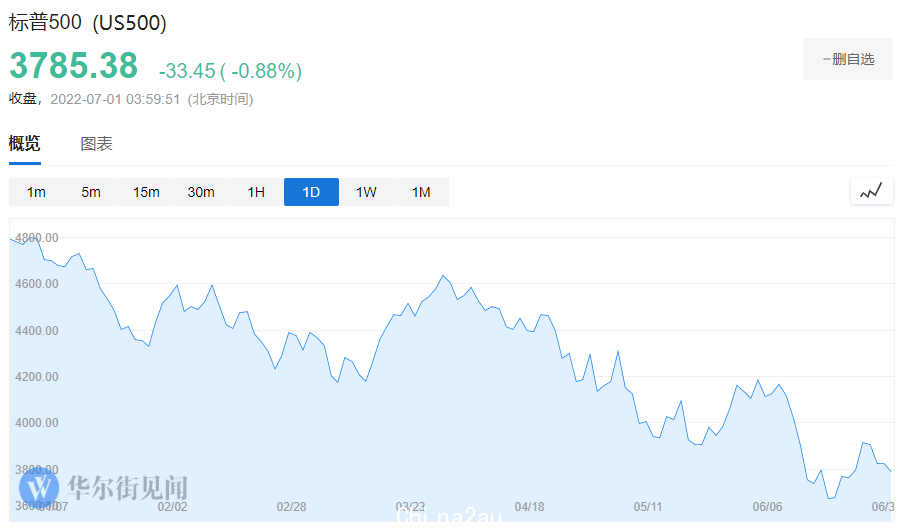Select the 1D interval
Image resolution: width=899 pixels, height=529 pixels.
pyautogui.click(x=311, y=192)
